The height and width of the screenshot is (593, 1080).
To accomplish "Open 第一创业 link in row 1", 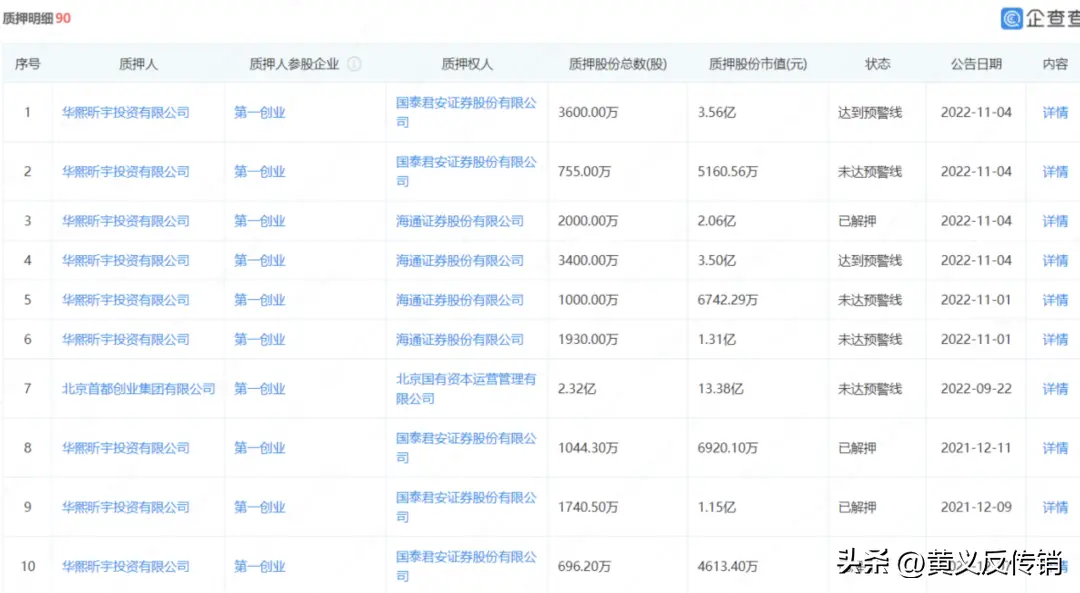I will (260, 112).
